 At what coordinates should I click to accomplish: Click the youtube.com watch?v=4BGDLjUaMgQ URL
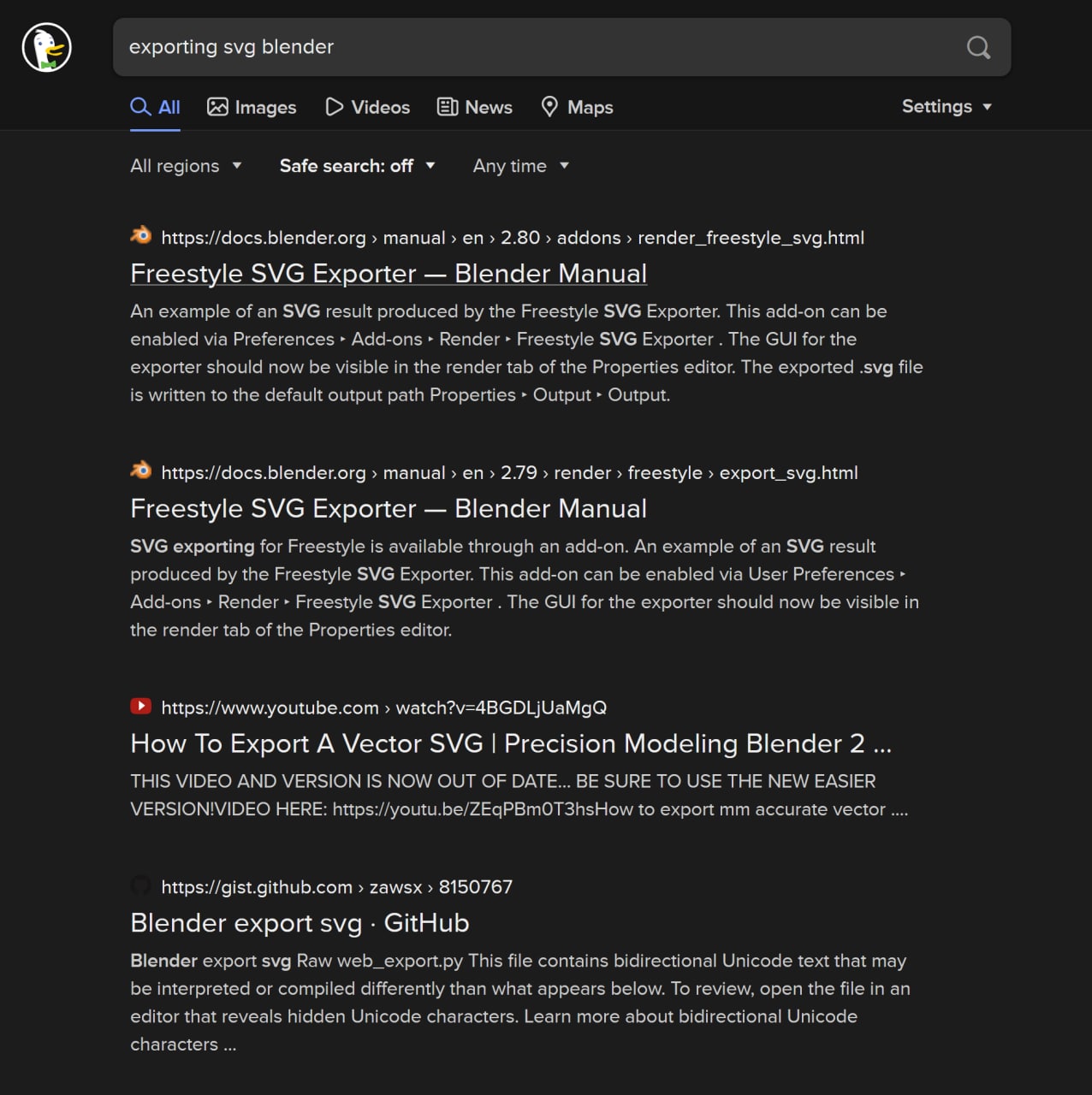click(383, 708)
